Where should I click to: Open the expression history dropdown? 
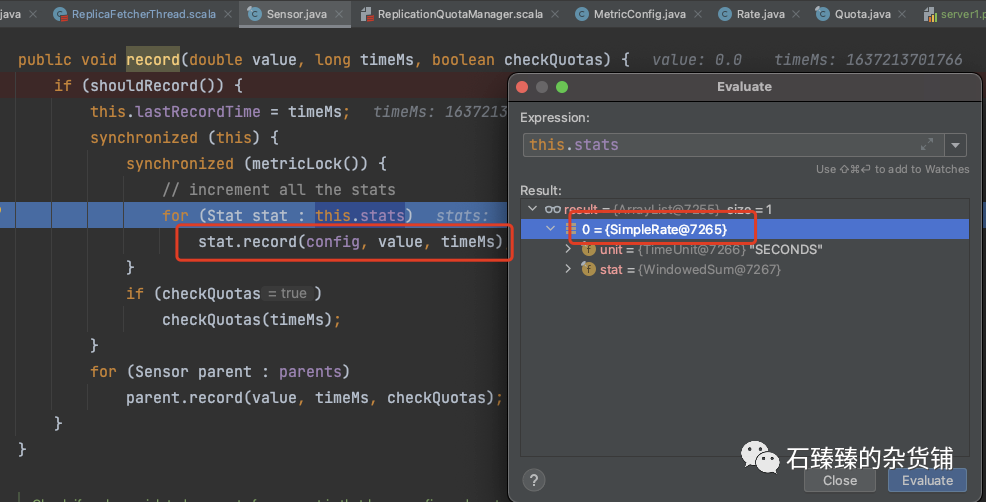tap(955, 145)
